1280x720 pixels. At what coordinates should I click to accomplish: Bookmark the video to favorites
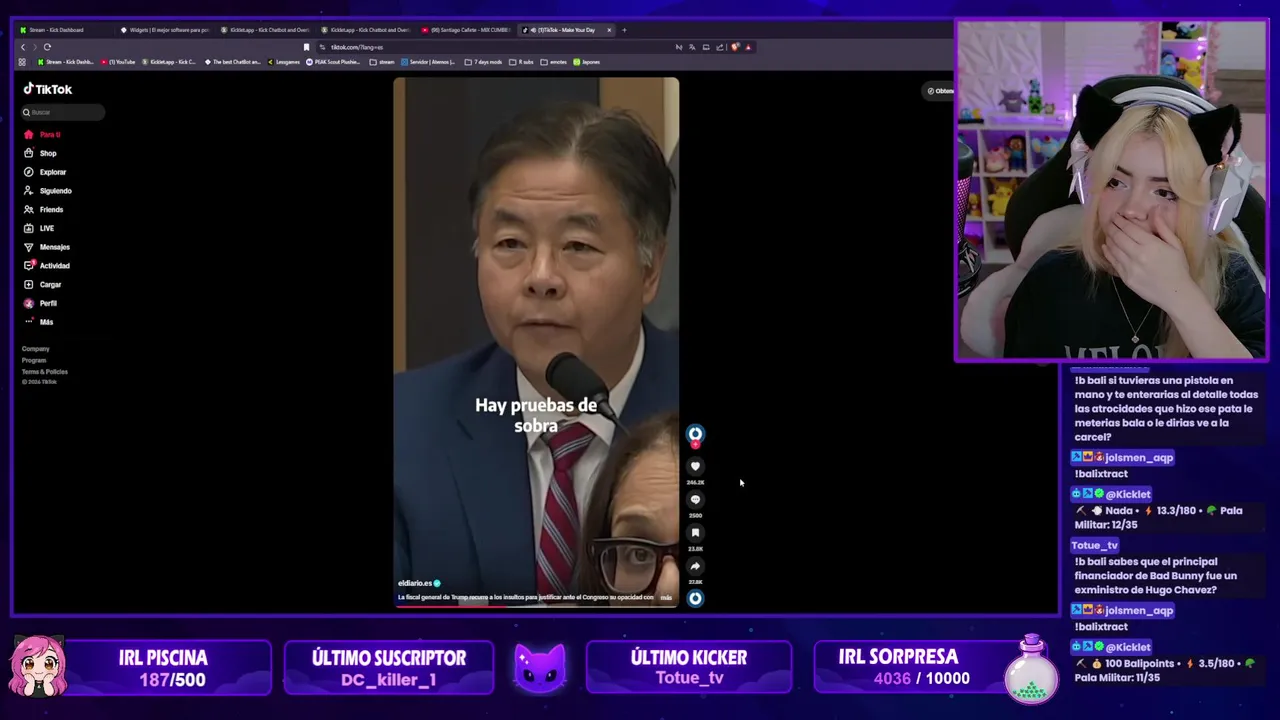695,533
